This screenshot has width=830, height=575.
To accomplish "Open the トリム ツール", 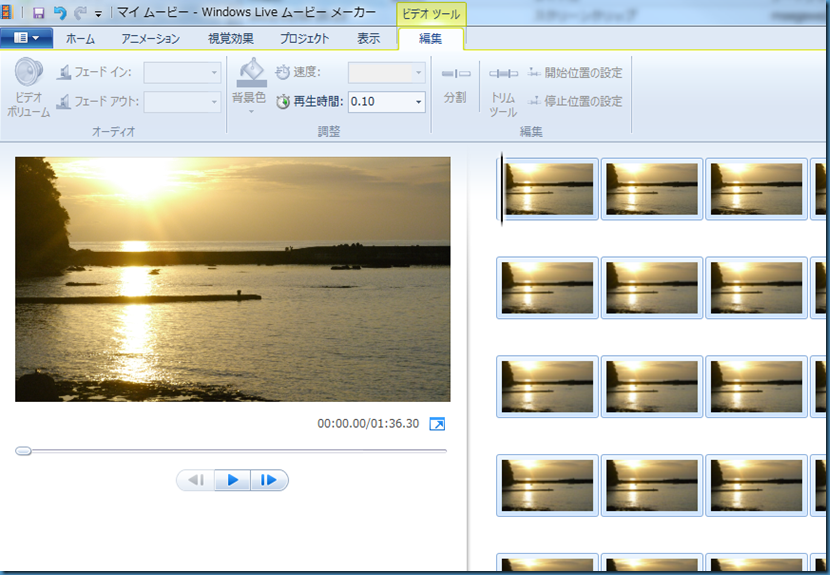I will click(503, 92).
